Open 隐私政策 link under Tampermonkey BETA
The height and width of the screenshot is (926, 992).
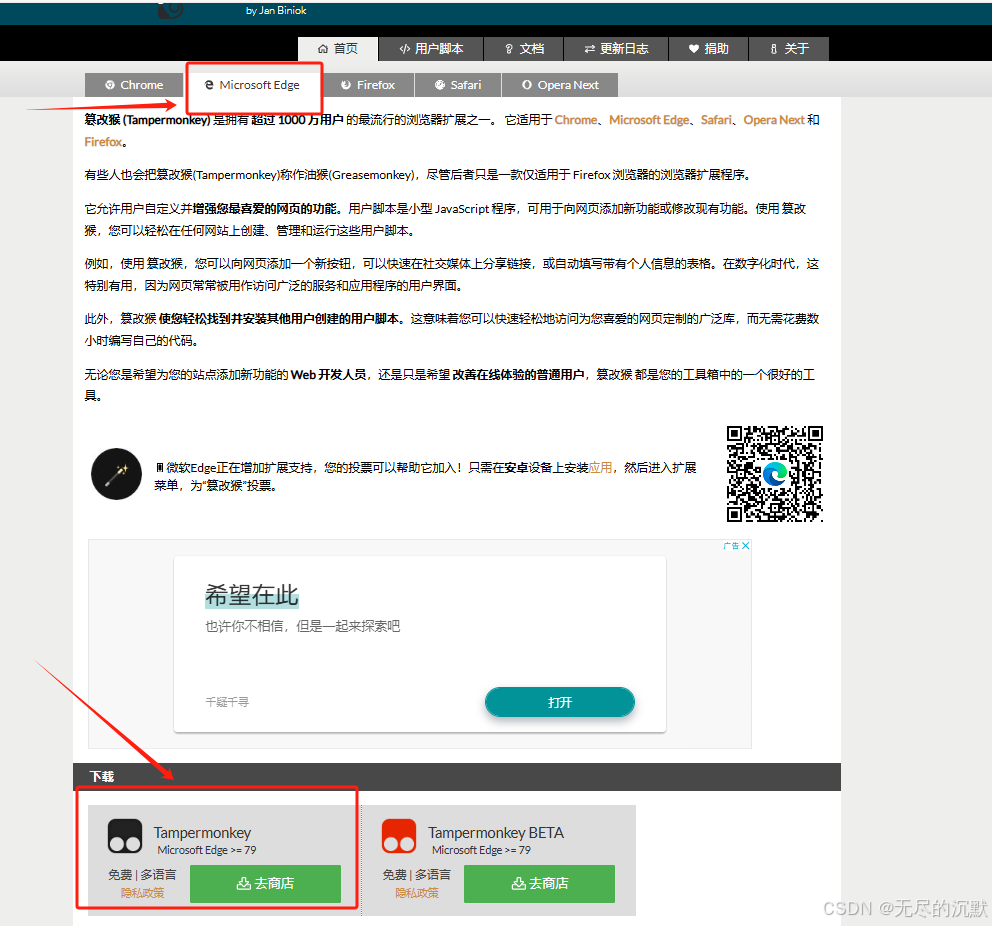tap(417, 892)
